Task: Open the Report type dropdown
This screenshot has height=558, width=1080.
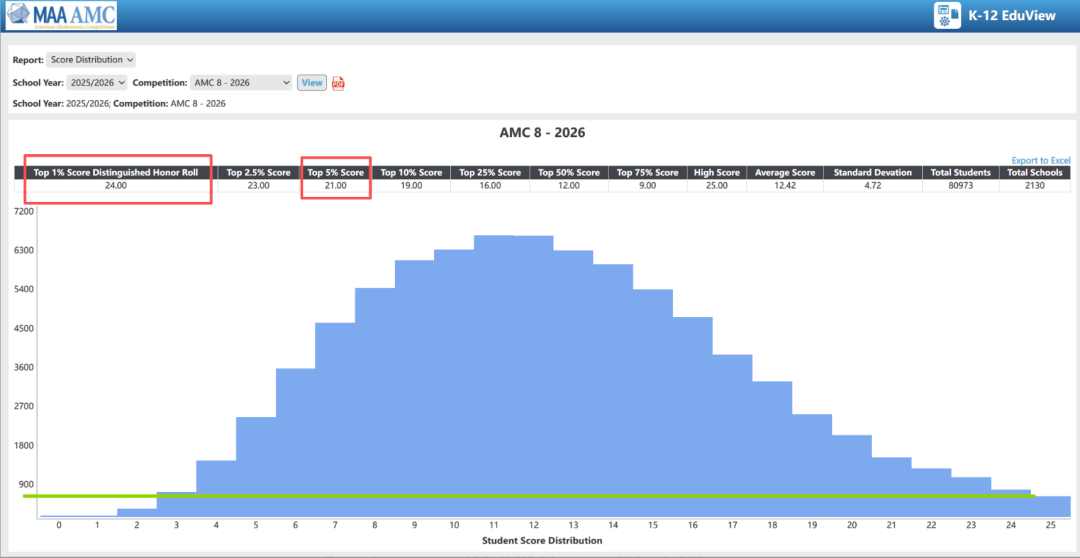Action: pyautogui.click(x=91, y=60)
